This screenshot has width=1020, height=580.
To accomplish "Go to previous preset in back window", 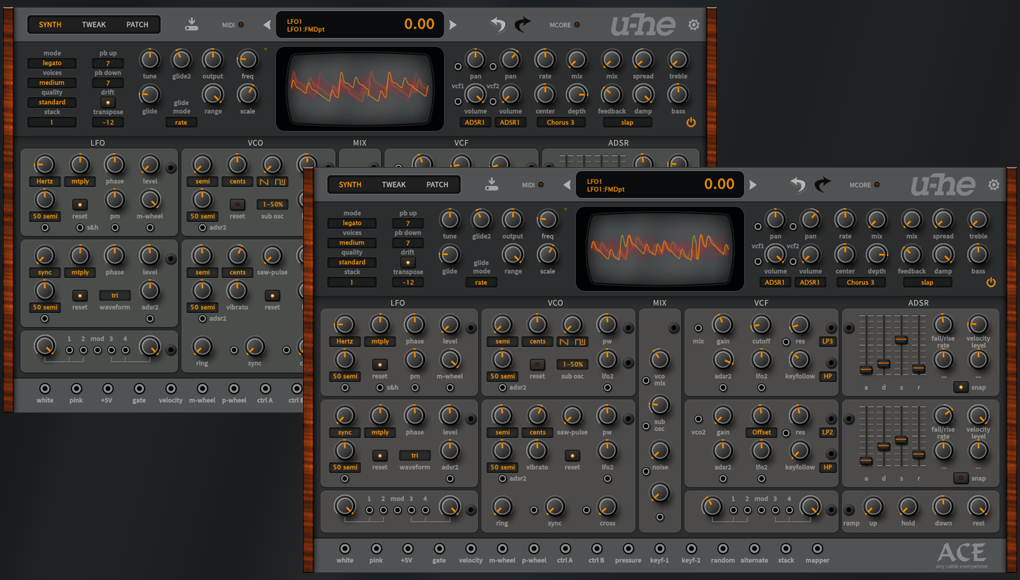I will (x=267, y=25).
